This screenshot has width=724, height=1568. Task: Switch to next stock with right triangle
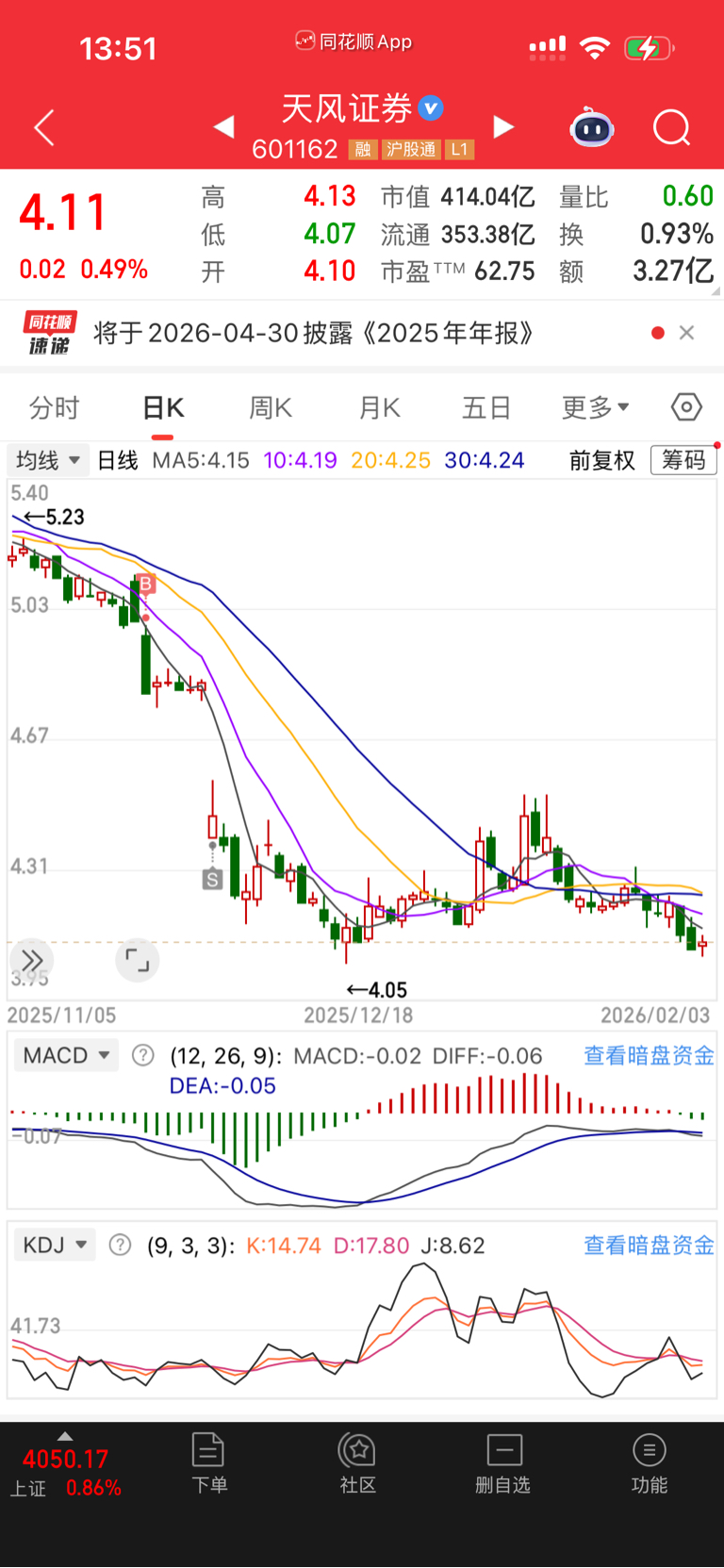click(x=504, y=126)
